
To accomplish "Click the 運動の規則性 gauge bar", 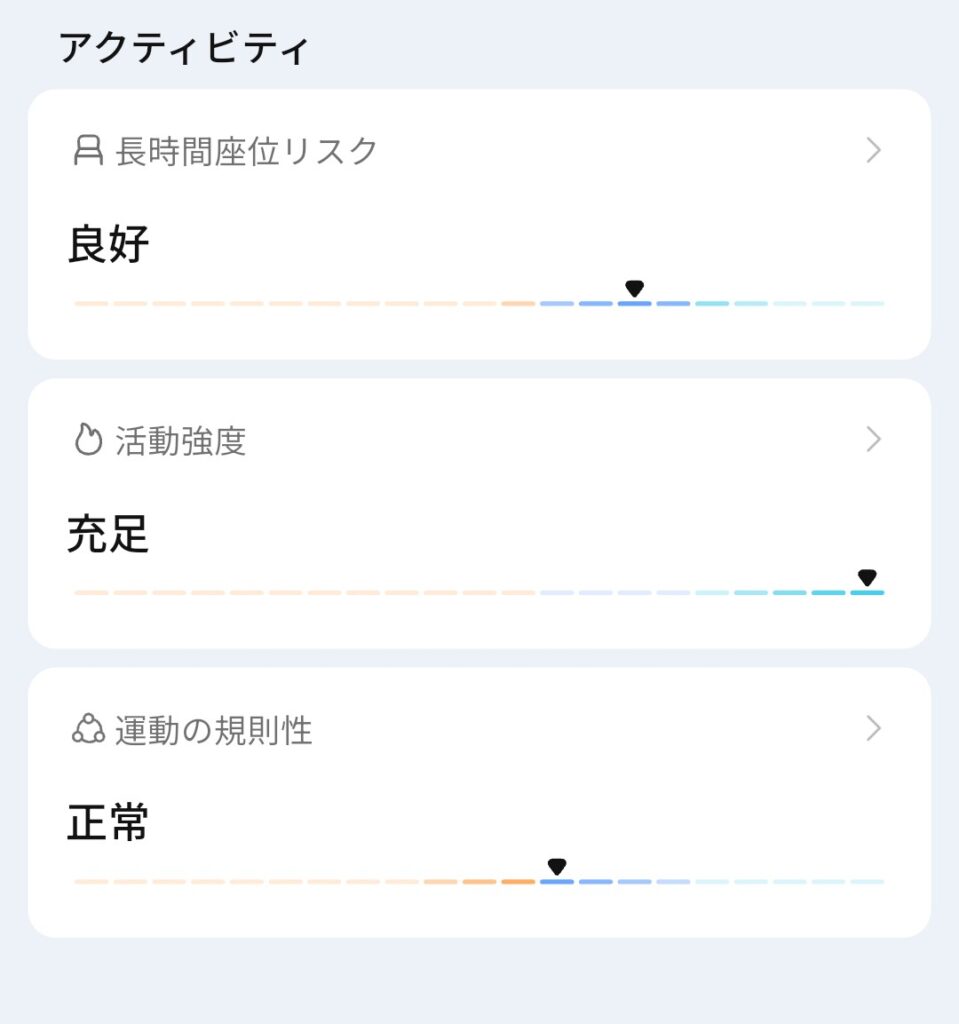I will (479, 882).
